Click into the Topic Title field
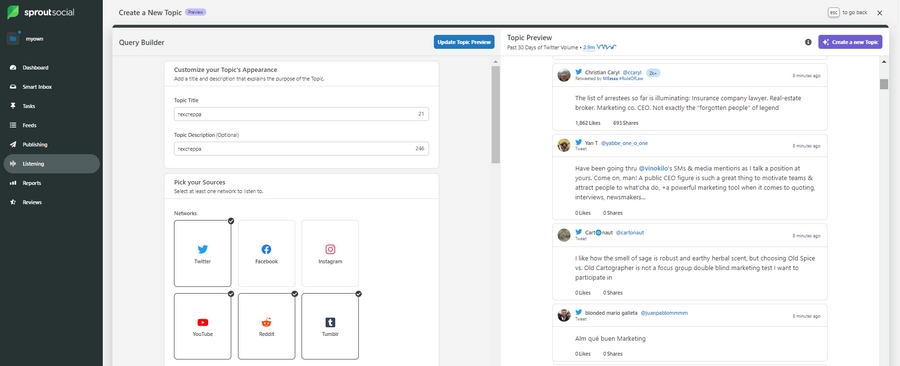900x366 pixels. (x=301, y=114)
